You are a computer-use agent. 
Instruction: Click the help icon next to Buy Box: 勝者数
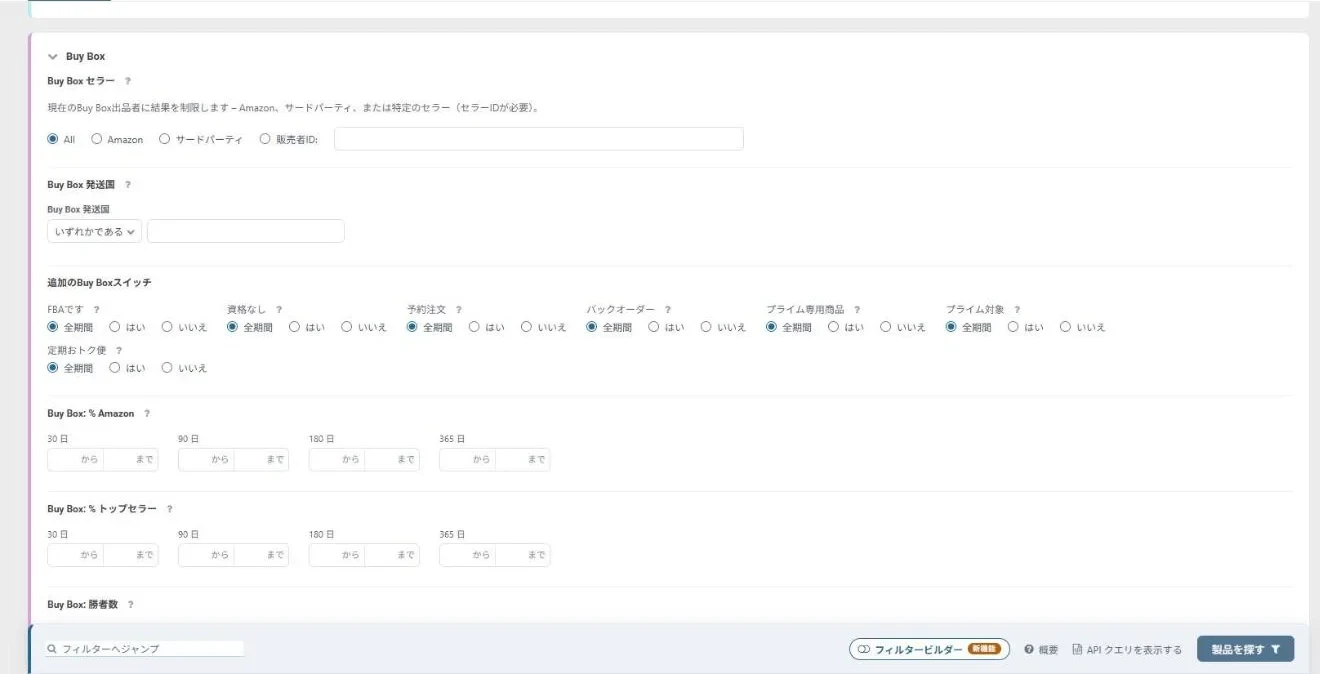click(130, 605)
